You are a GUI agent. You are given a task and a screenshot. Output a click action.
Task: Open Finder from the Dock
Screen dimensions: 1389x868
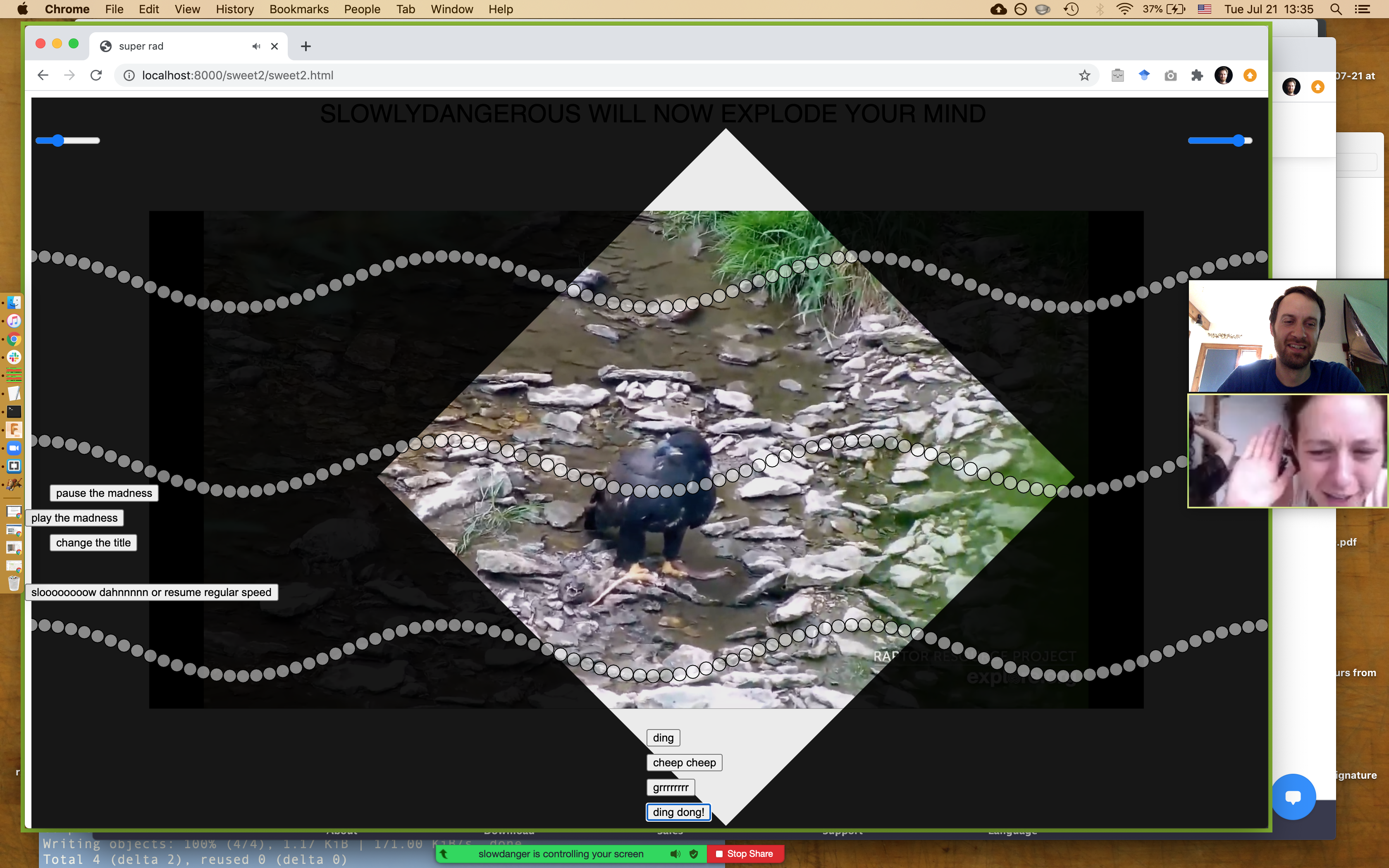(x=14, y=302)
